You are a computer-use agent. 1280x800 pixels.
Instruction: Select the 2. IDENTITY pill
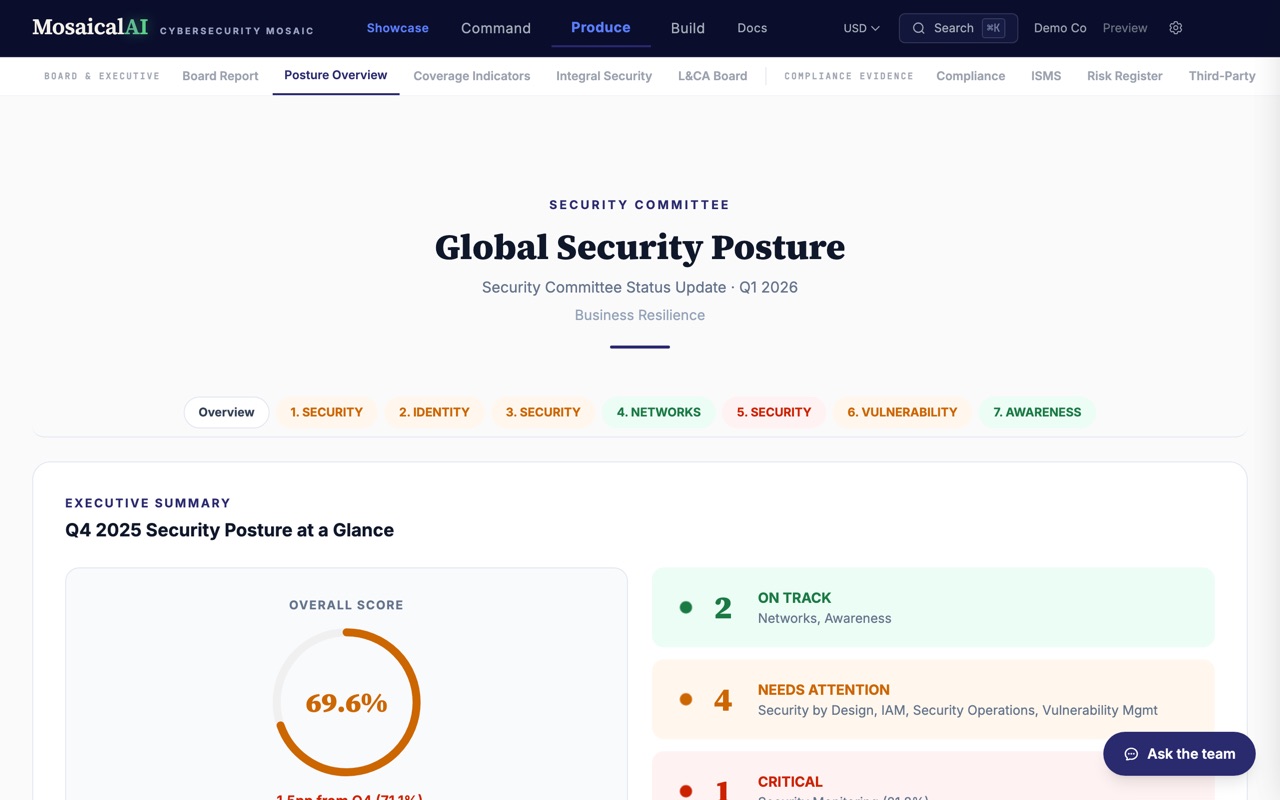point(434,412)
